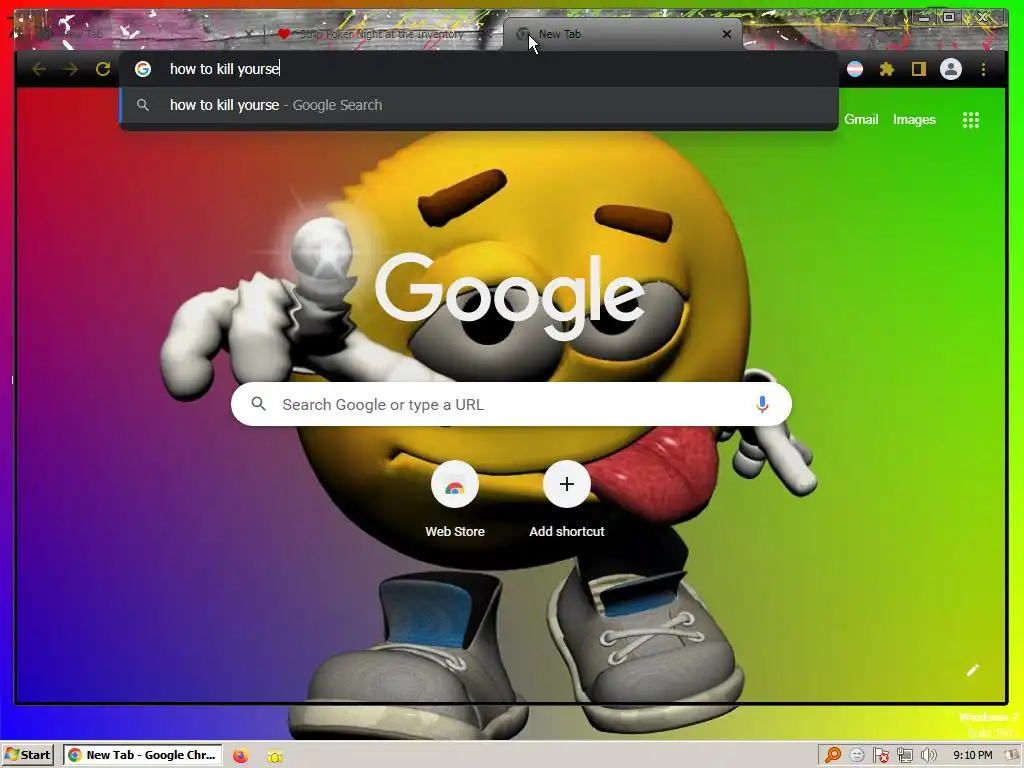
Task: Click the orange magnifier tray icon
Action: [833, 755]
